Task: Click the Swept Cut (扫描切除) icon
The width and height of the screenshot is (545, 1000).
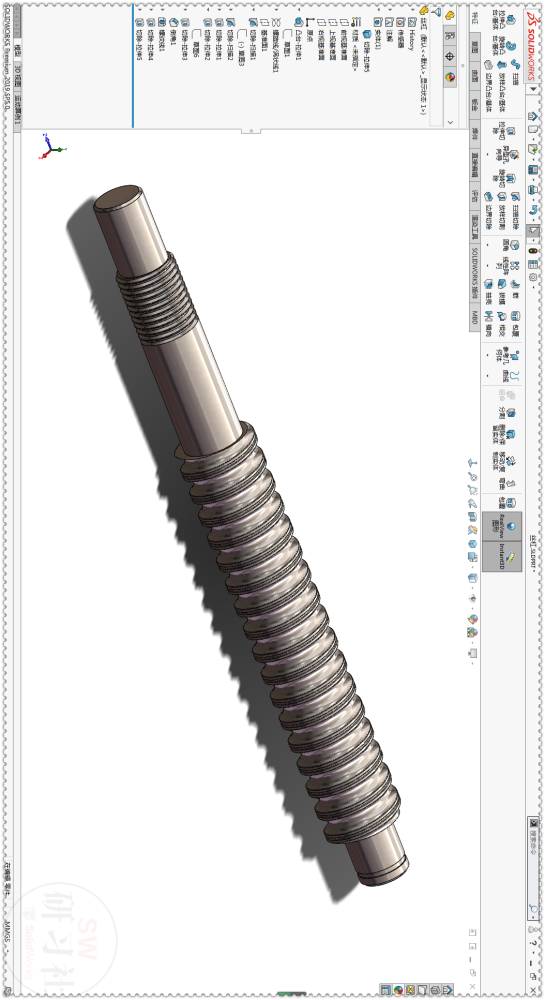Action: pyautogui.click(x=516, y=196)
